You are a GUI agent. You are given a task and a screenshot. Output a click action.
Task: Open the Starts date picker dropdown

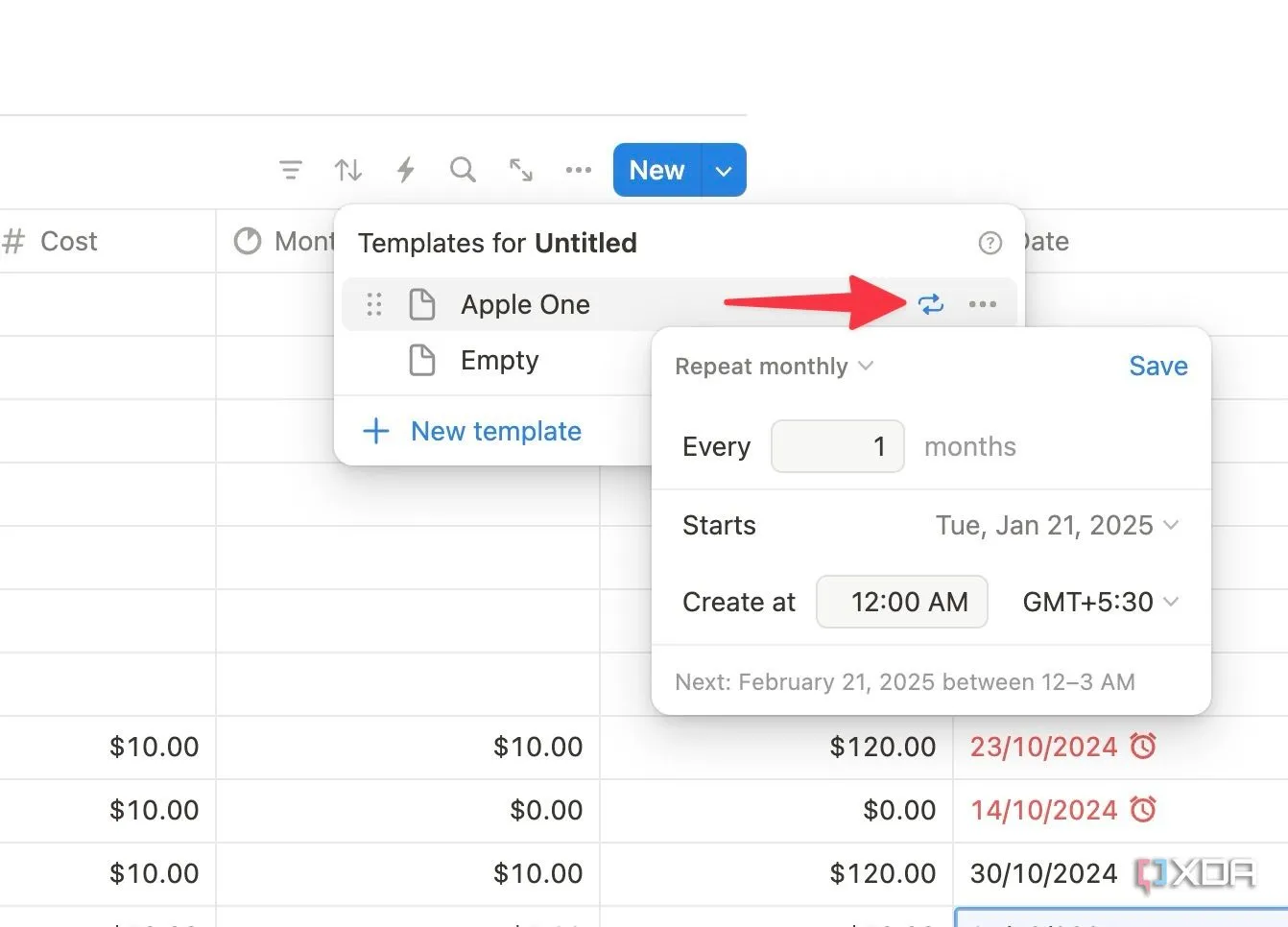tap(1057, 526)
